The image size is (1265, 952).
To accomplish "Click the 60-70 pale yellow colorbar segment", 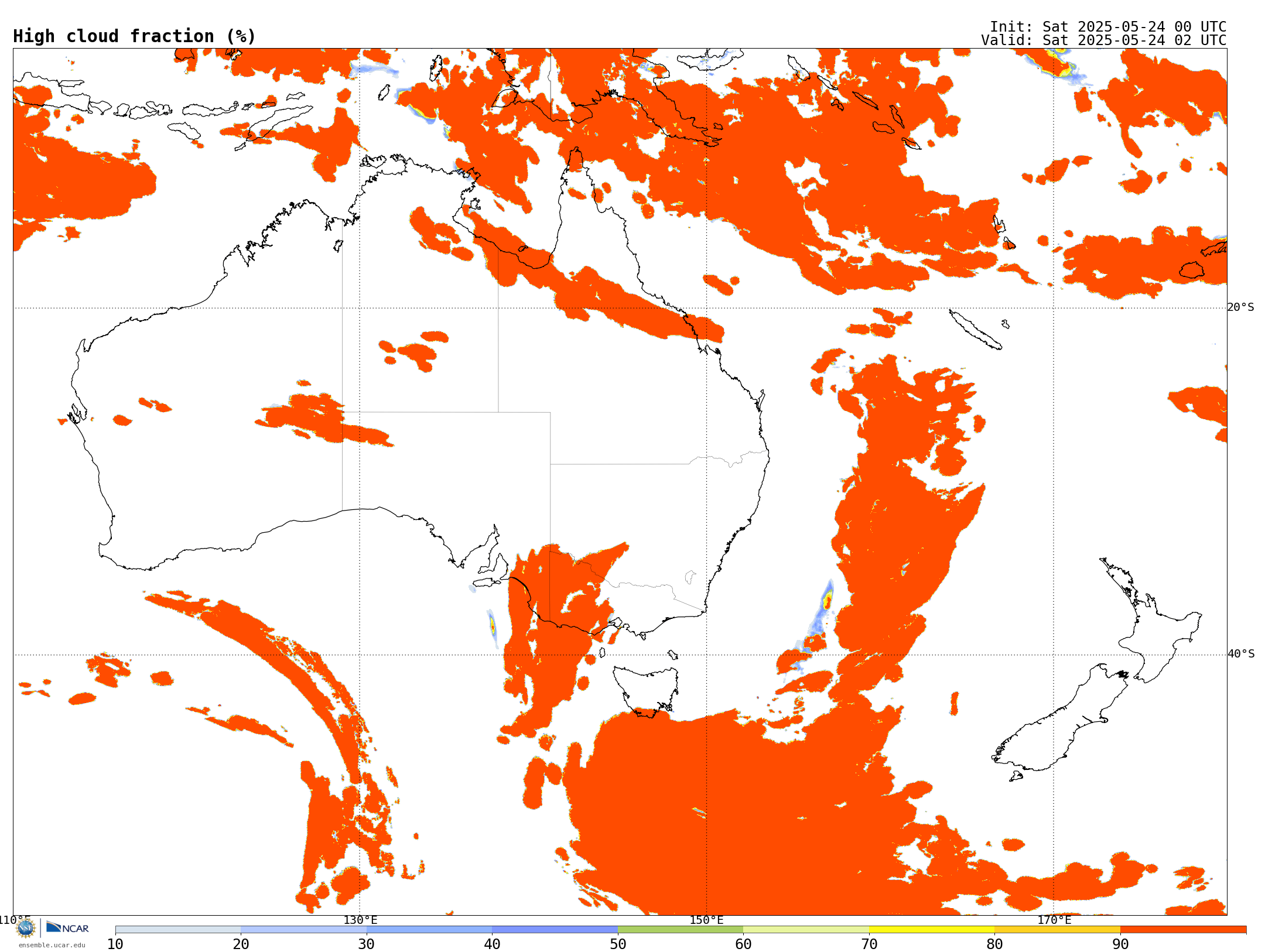I will point(806,930).
